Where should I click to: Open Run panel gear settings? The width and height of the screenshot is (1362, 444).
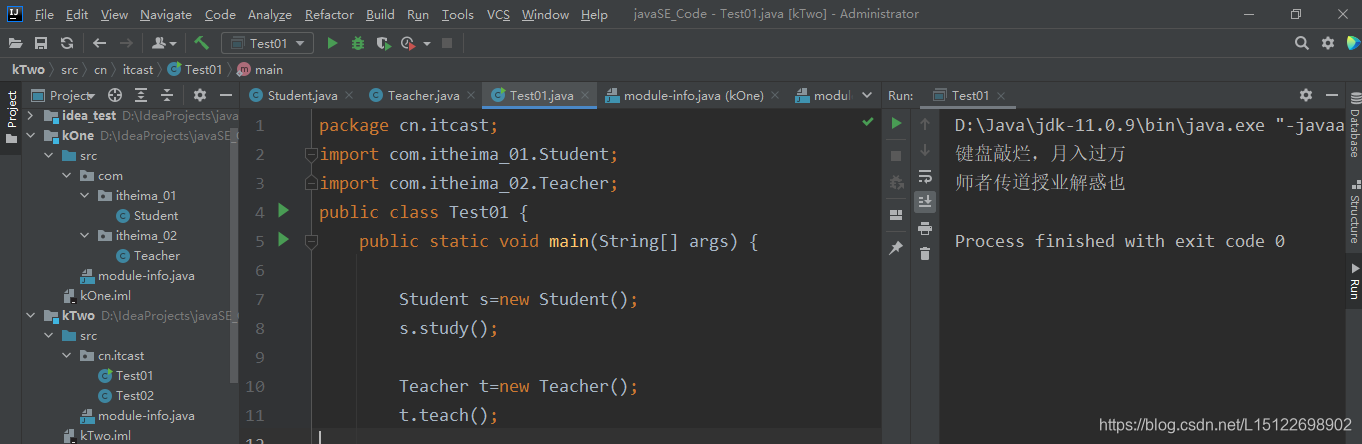1306,95
